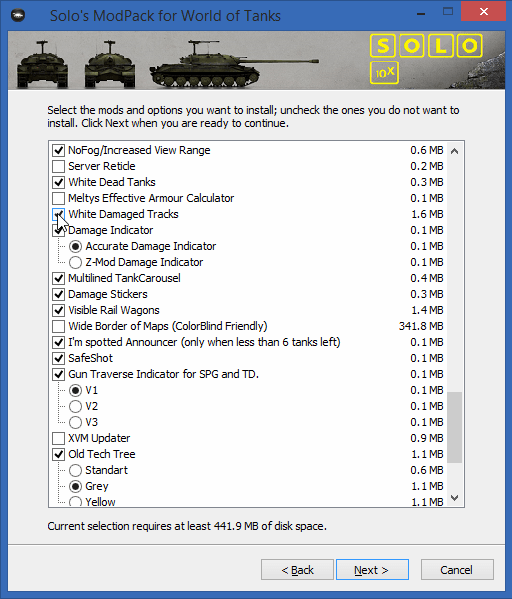The height and width of the screenshot is (599, 512).
Task: Minimize the installer window
Action: click(421, 14)
